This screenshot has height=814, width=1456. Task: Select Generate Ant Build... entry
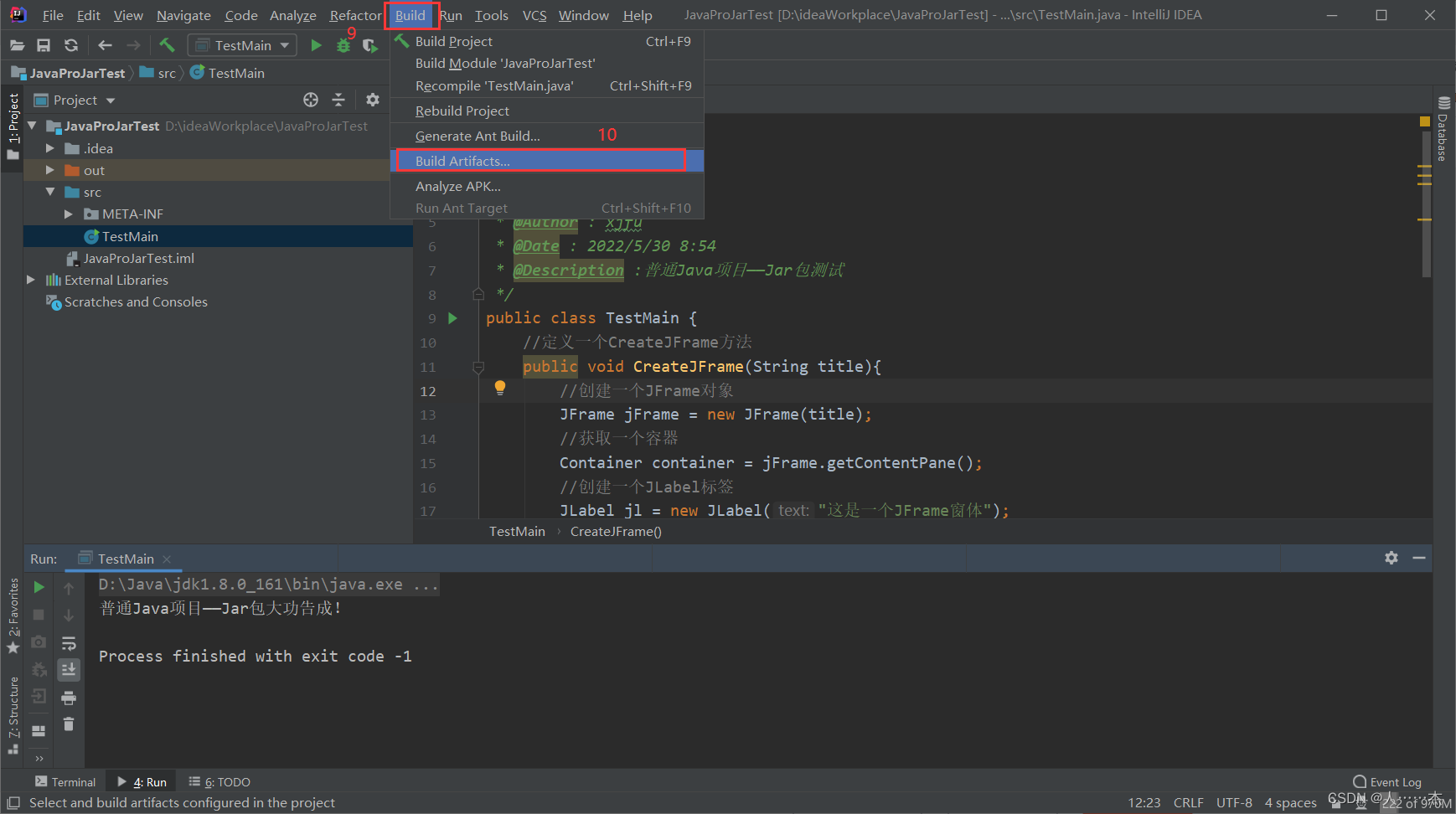[x=547, y=136]
